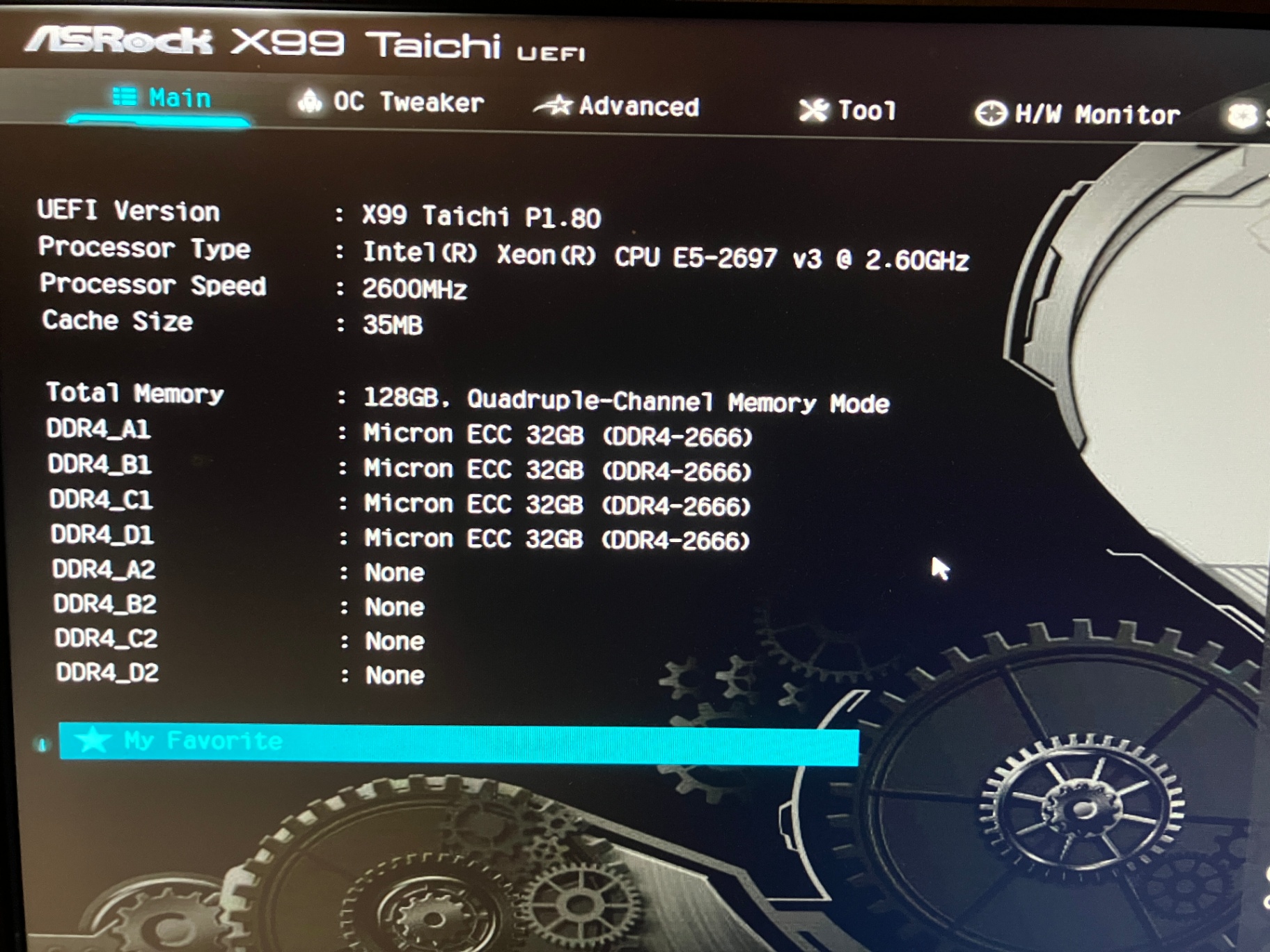Click the star icon in My Favorite

pyautogui.click(x=93, y=739)
